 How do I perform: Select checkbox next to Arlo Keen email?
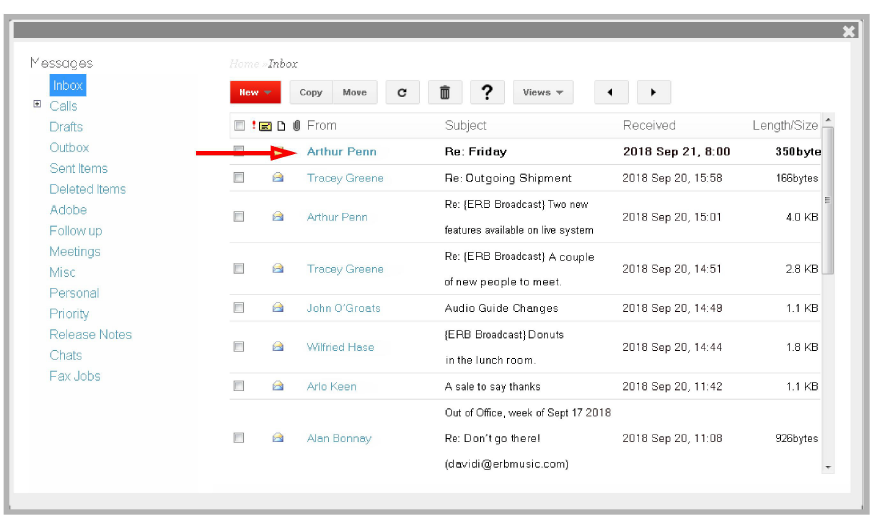[239, 386]
